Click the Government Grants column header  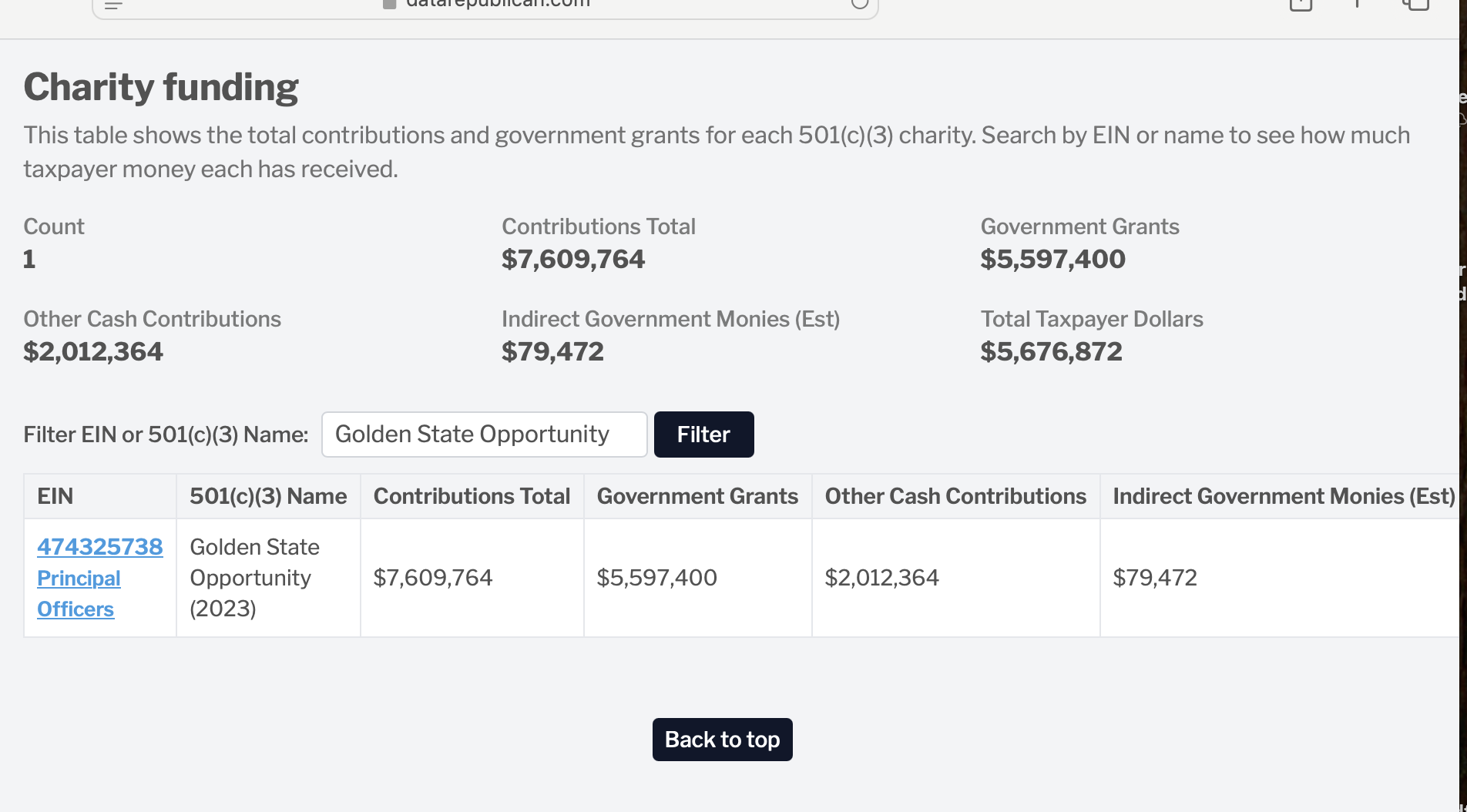click(697, 496)
